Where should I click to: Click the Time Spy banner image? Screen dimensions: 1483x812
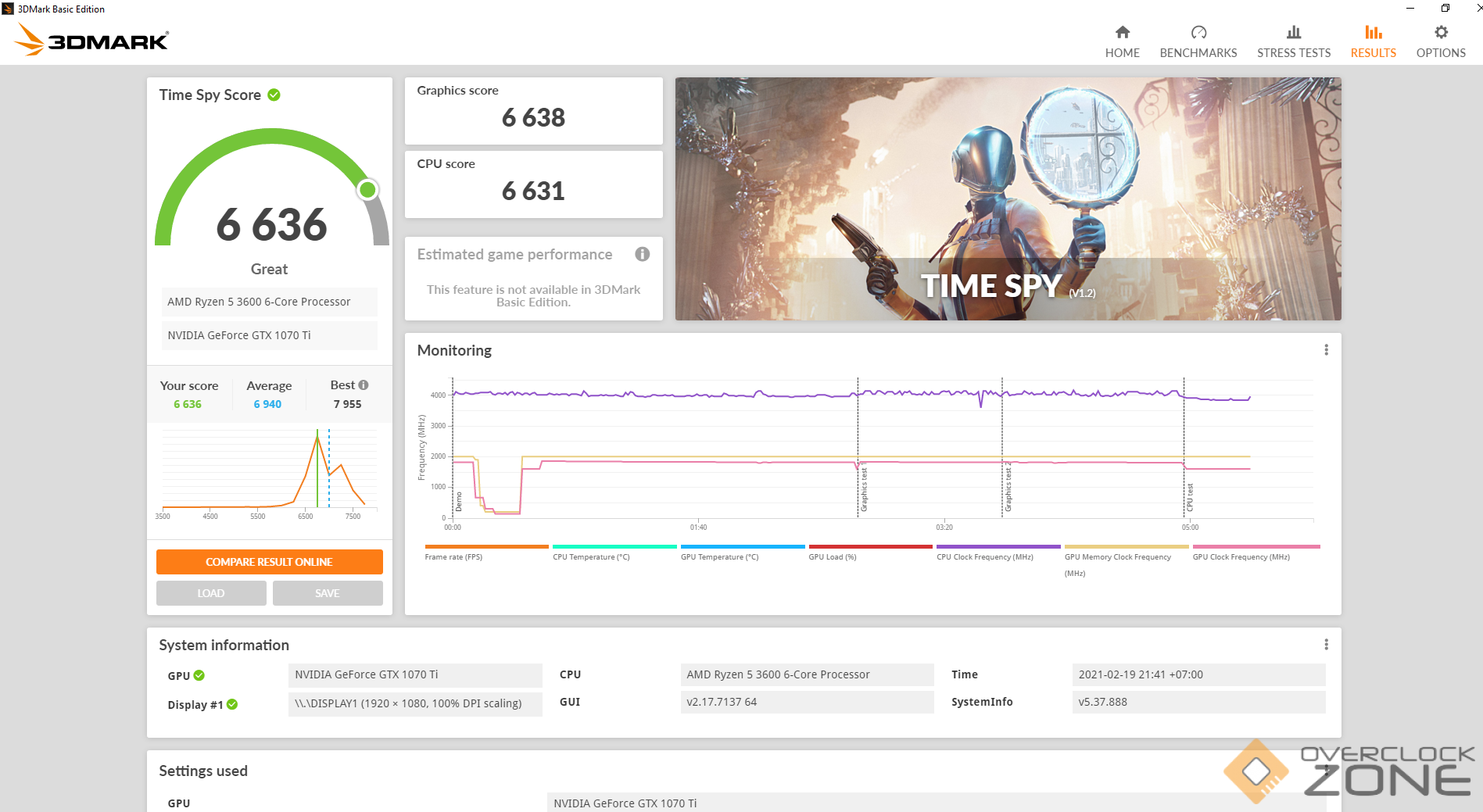click(1008, 199)
